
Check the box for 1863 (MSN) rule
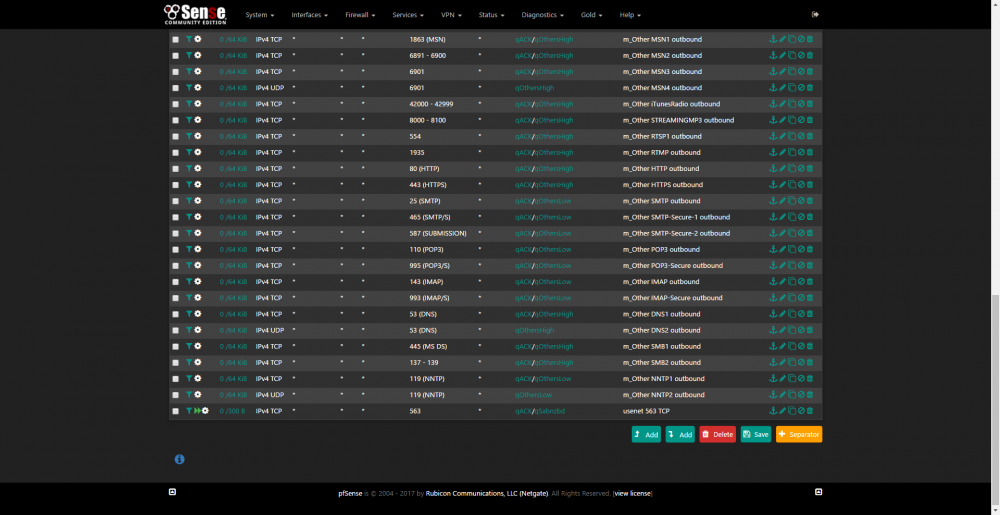[175, 40]
